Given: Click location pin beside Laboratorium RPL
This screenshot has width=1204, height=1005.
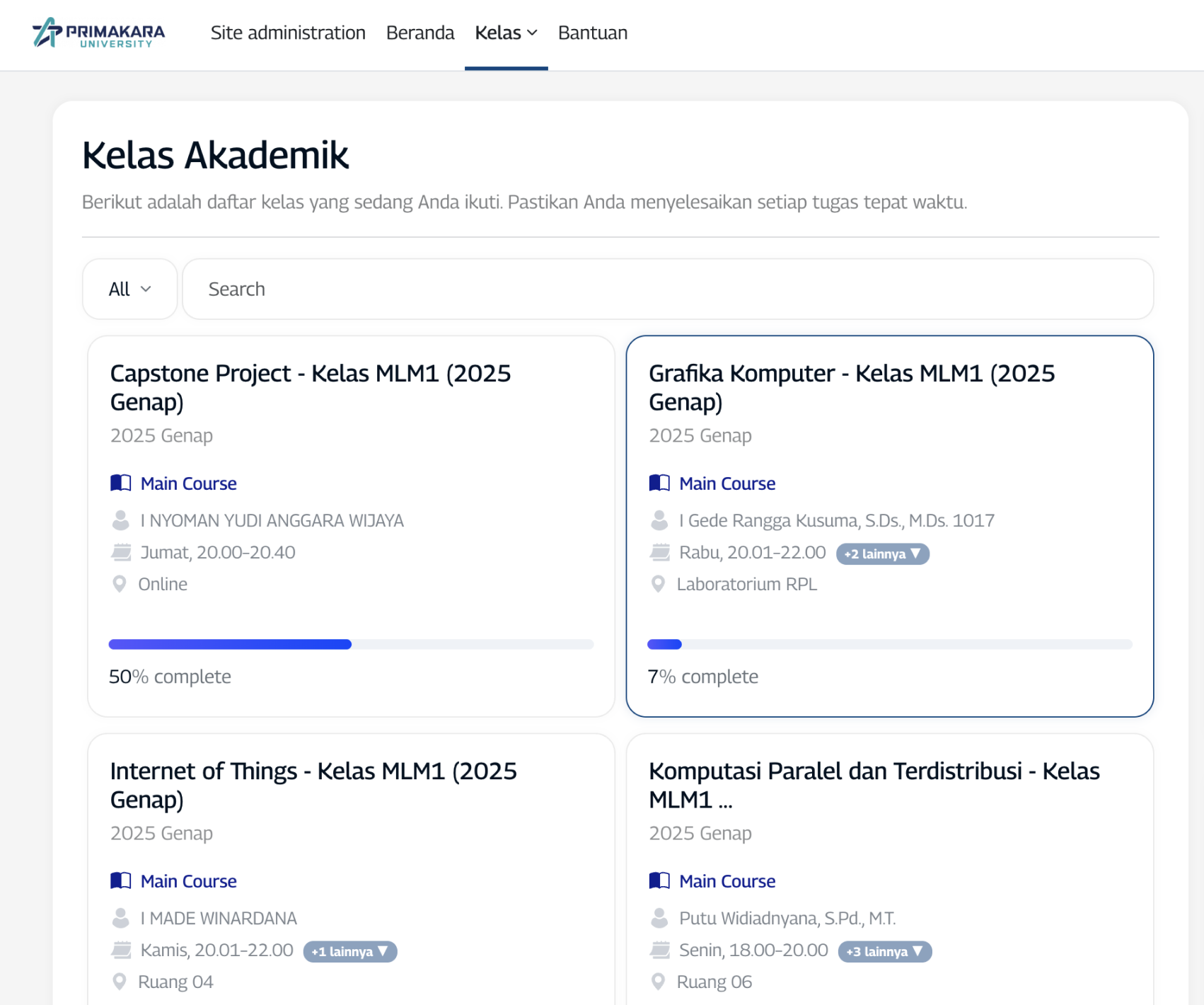Looking at the screenshot, I should pos(658,584).
